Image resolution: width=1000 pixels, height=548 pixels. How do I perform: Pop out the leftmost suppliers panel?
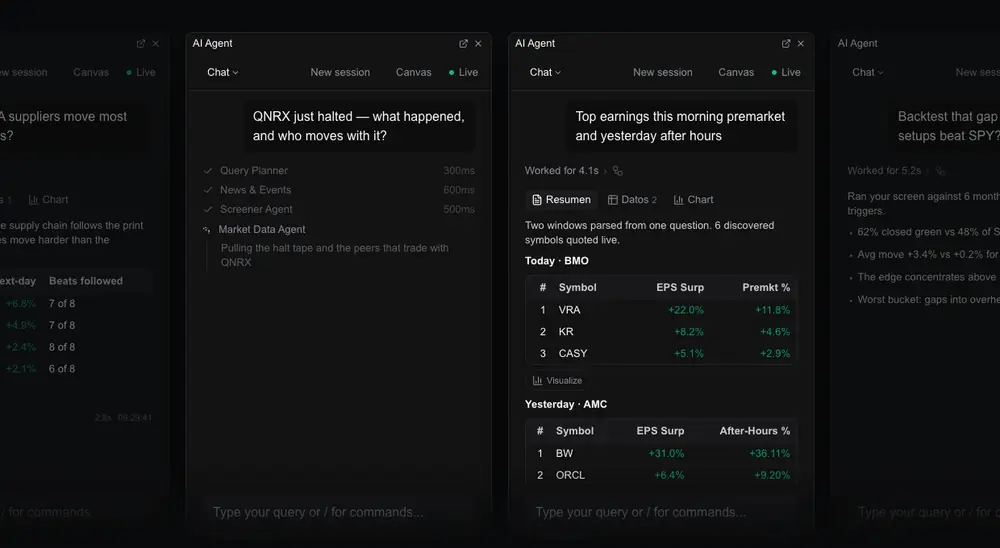pyautogui.click(x=141, y=43)
